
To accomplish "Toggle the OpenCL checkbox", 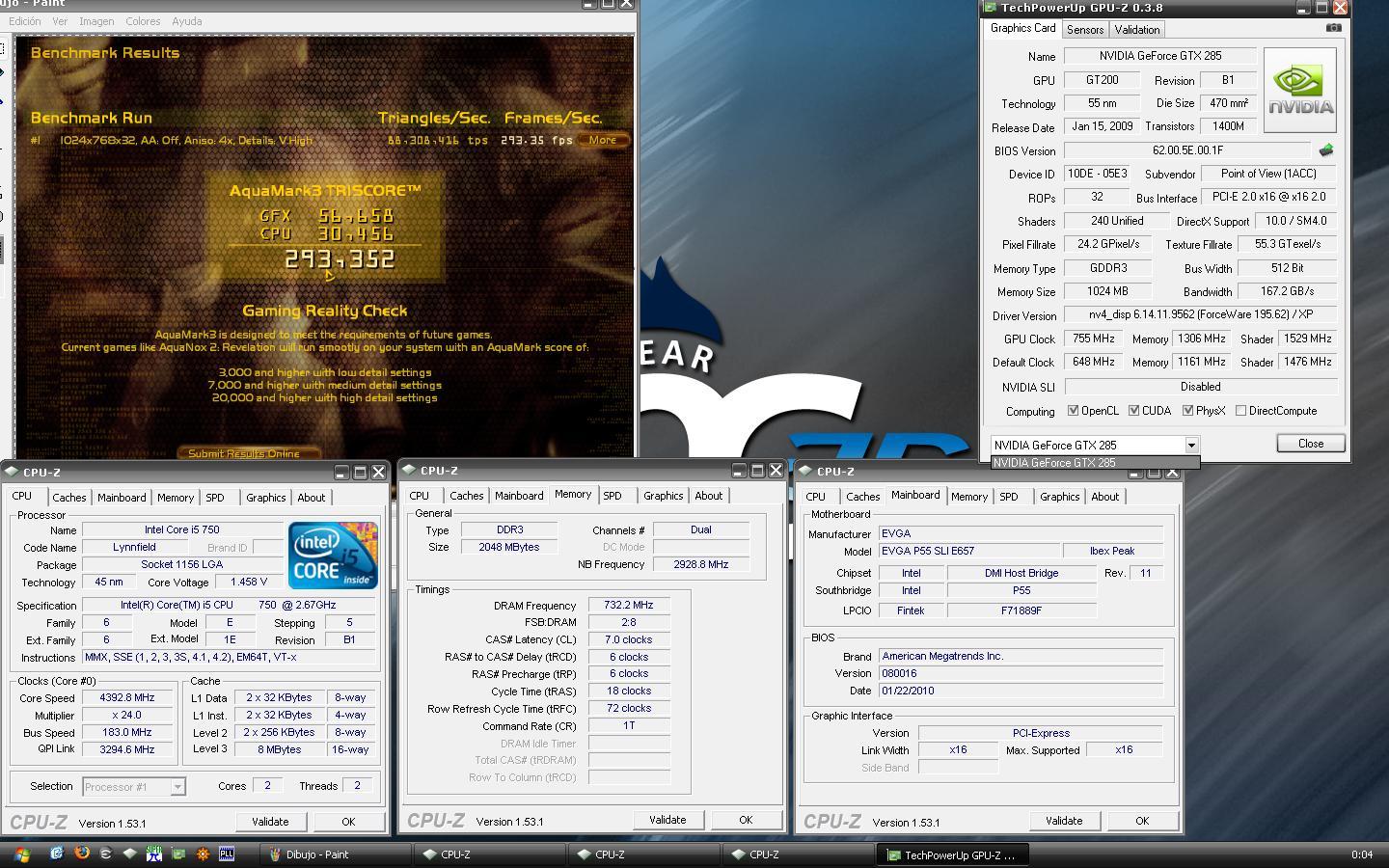I will tap(1073, 410).
